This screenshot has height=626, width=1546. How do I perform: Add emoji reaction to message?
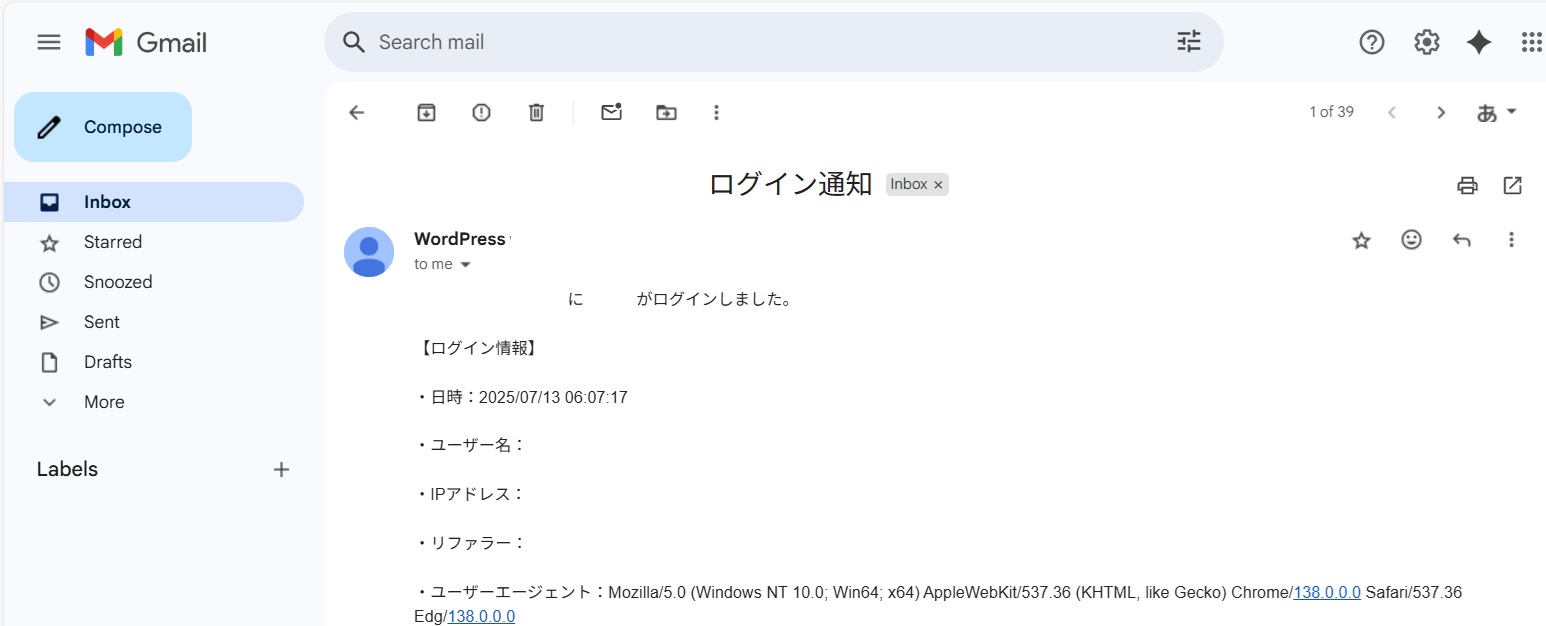[x=1411, y=240]
